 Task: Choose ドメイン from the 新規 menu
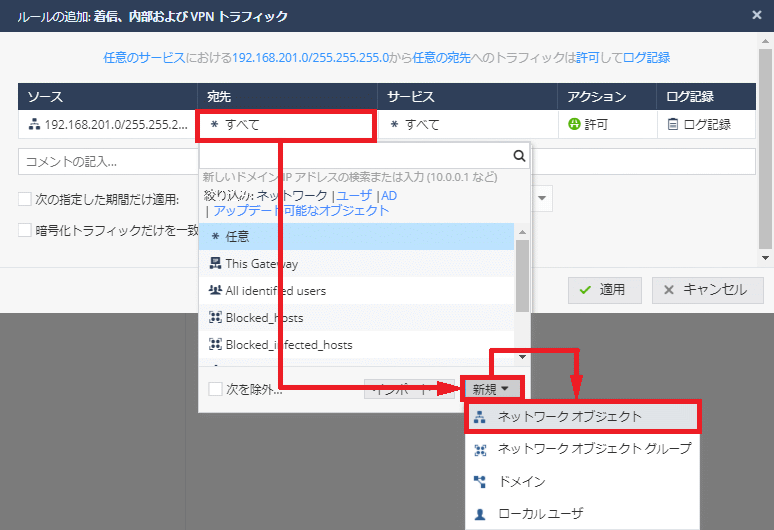tap(521, 481)
